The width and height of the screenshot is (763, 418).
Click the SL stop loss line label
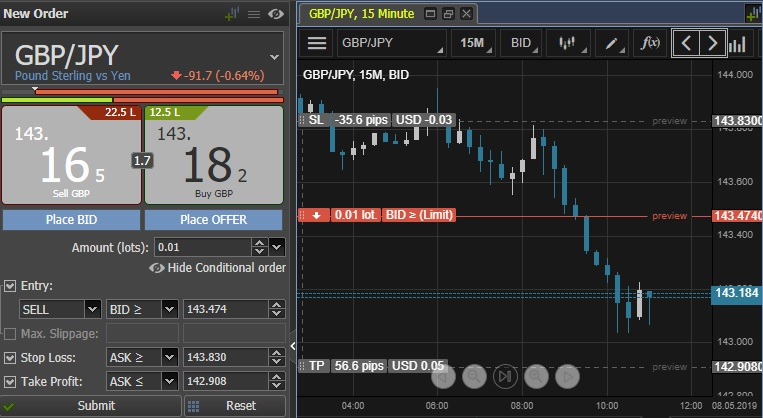coord(316,120)
